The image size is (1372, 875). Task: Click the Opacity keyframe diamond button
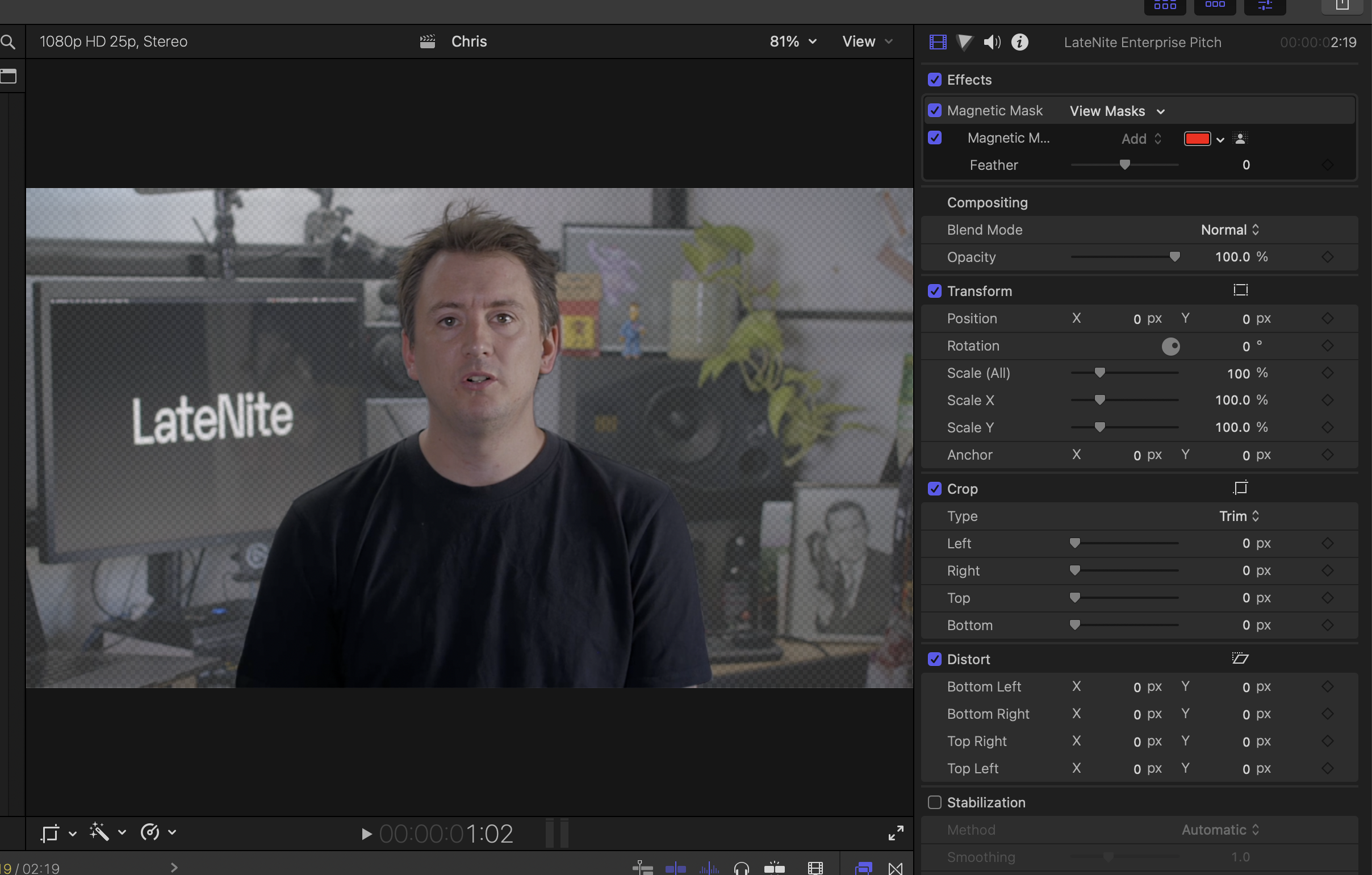(1328, 257)
